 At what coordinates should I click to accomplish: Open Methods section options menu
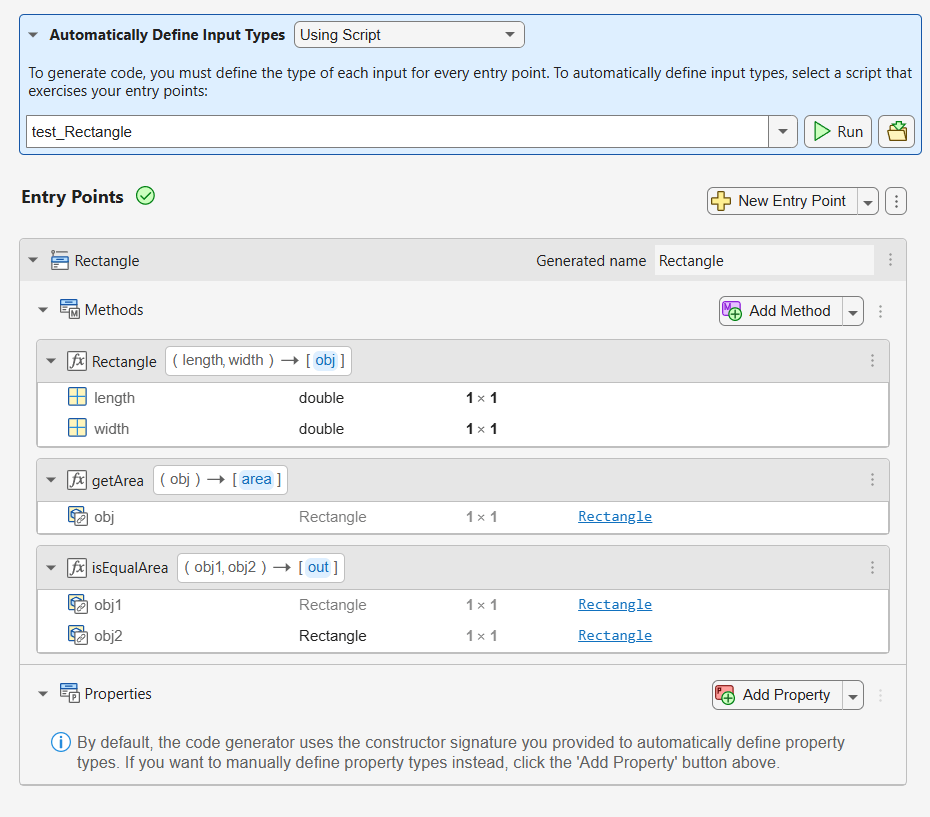pyautogui.click(x=880, y=311)
